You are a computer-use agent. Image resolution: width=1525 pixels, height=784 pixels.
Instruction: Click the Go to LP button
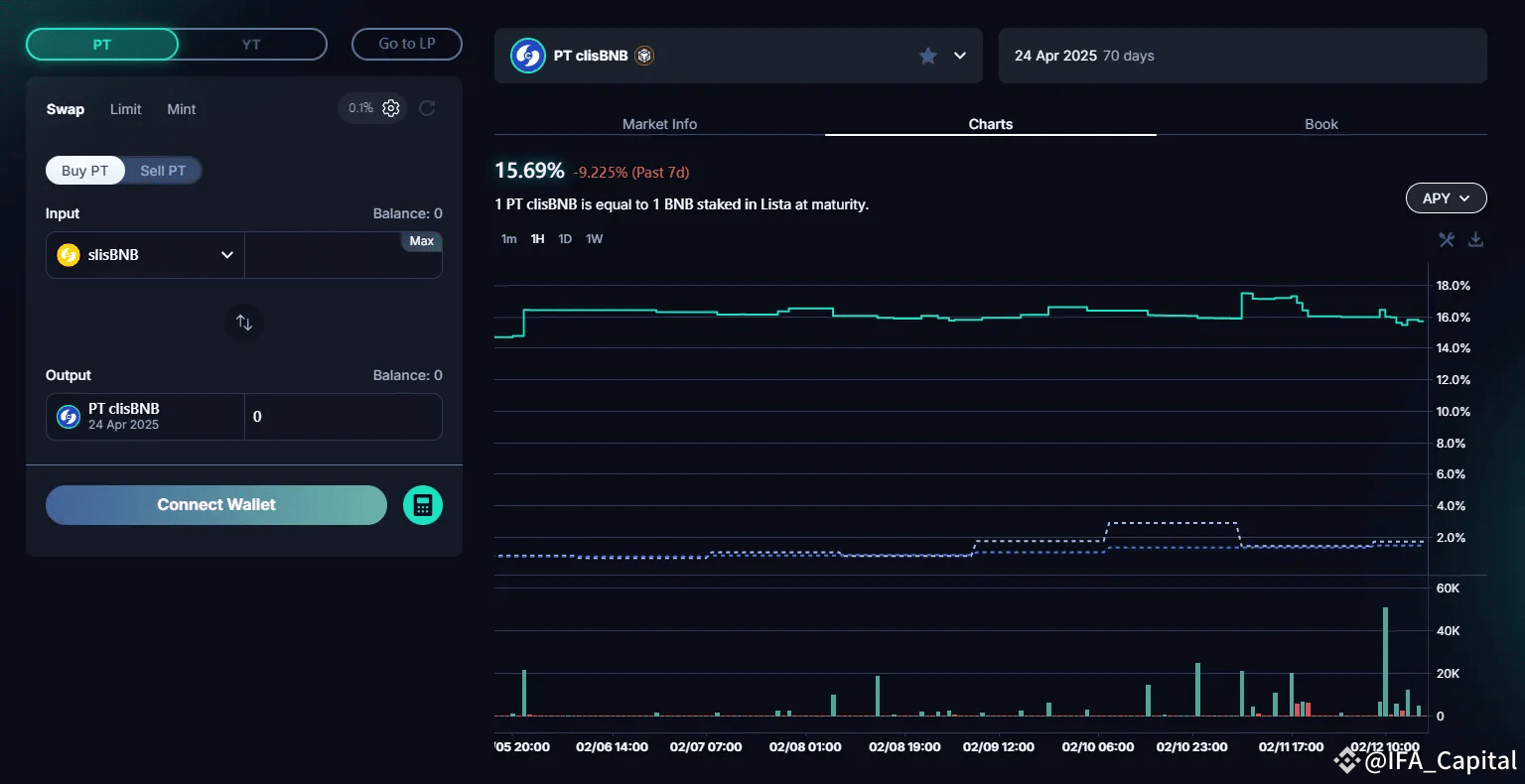click(407, 44)
